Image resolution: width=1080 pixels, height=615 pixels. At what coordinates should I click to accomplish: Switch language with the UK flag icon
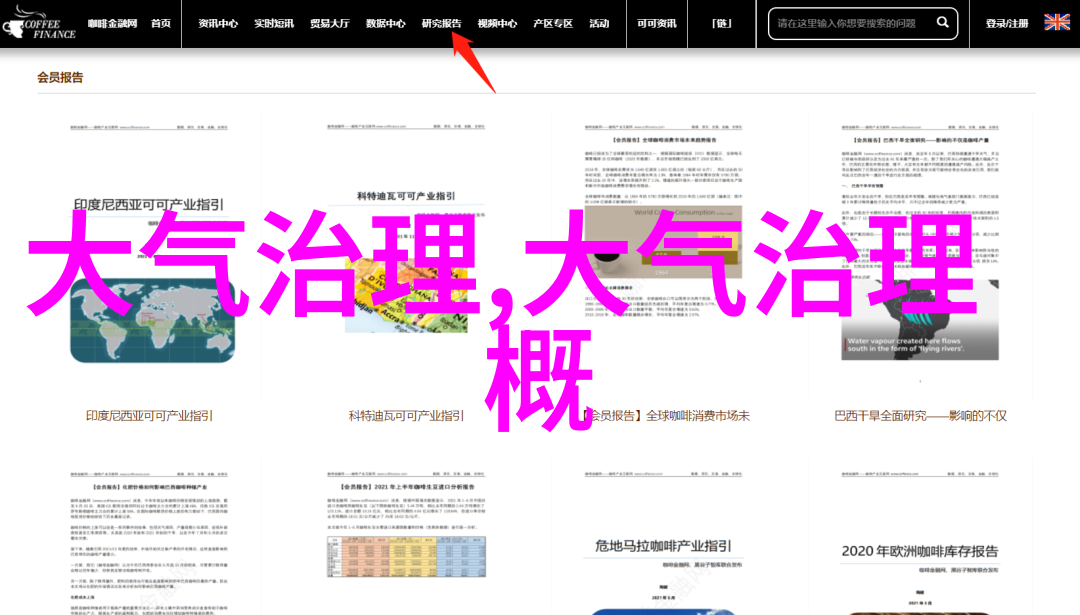pyautogui.click(x=1057, y=23)
